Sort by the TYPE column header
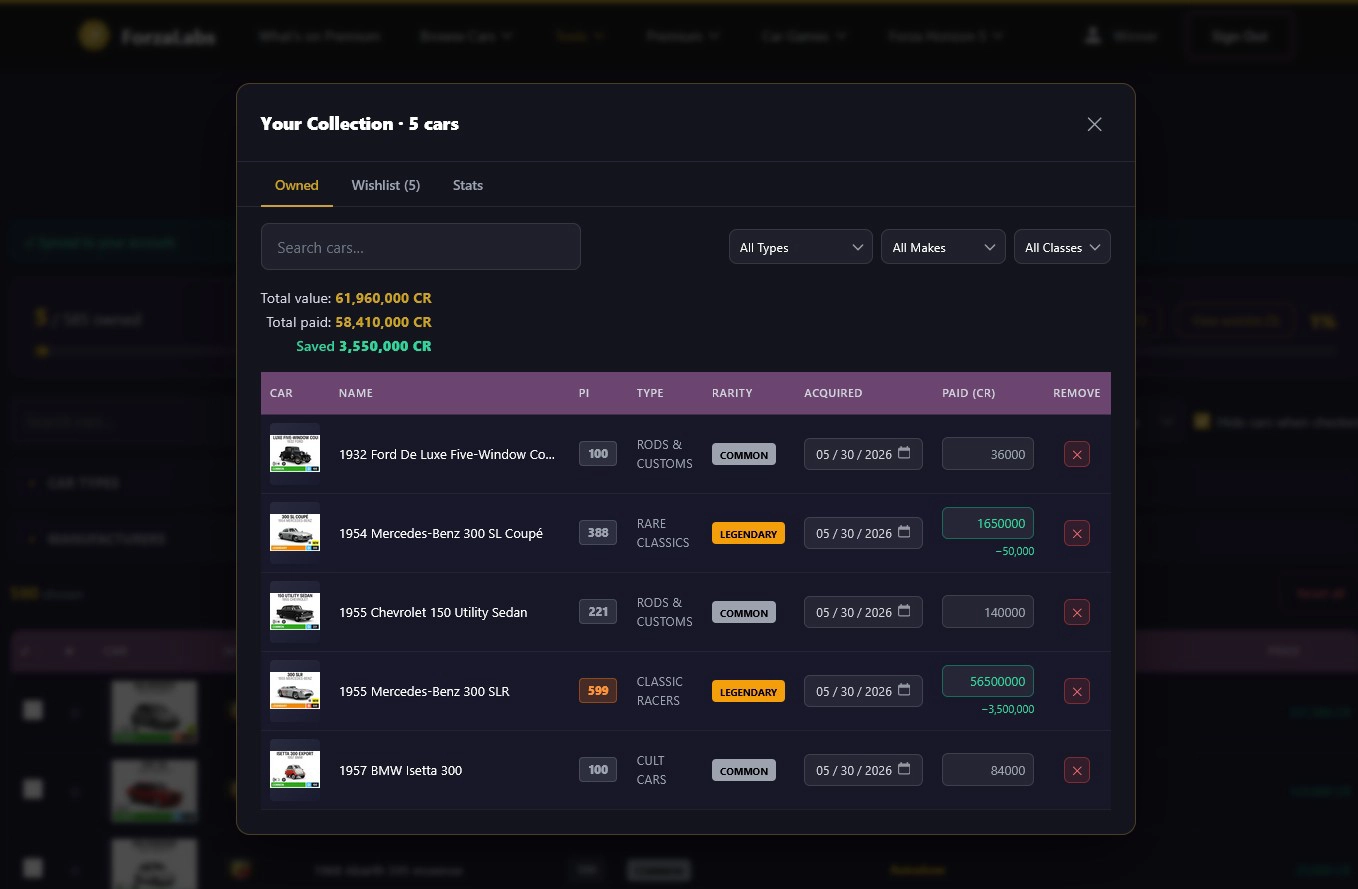 pyautogui.click(x=650, y=393)
